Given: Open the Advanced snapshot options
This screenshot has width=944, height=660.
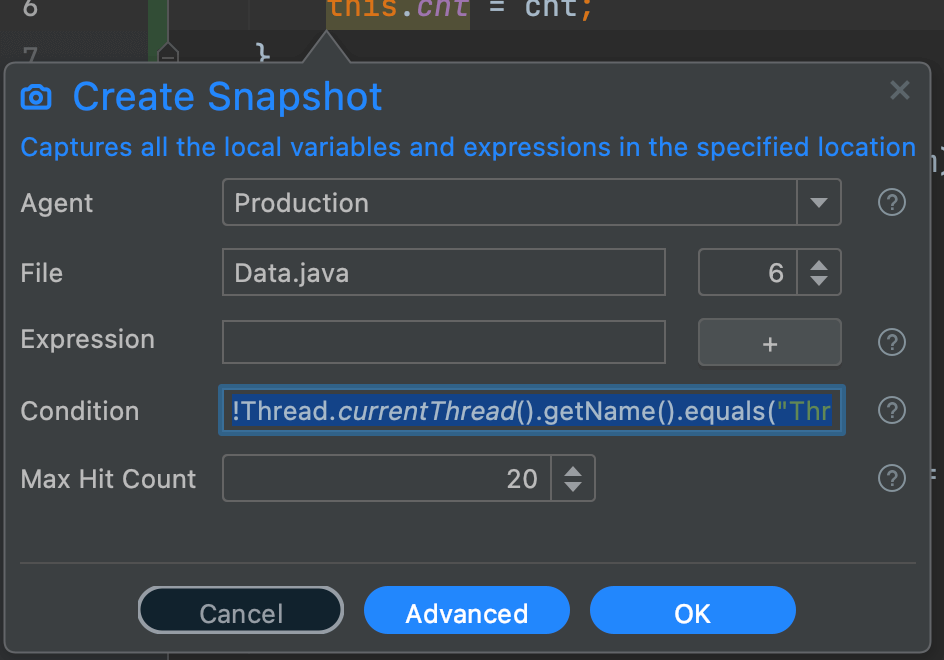Looking at the screenshot, I should (x=466, y=612).
